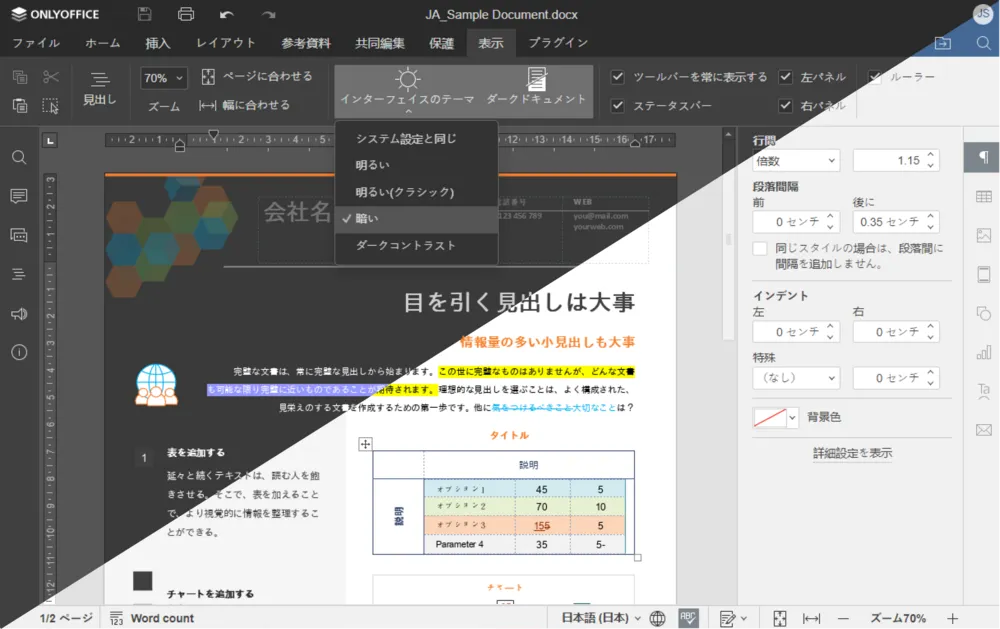Open table settings in right sidebar
Screen dimensions: 1000x629
983,197
